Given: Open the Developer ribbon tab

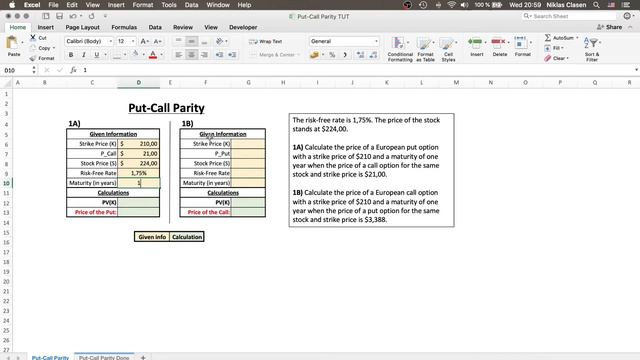Looking at the screenshot, I should pos(243,27).
